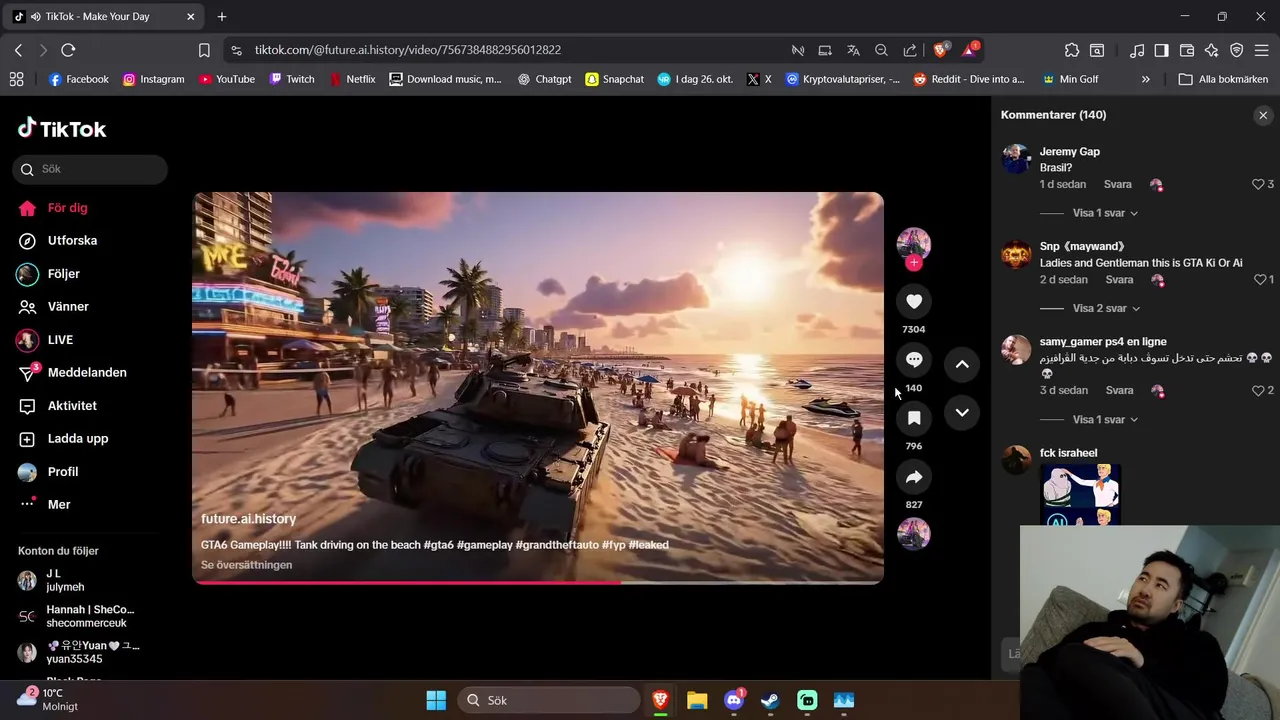Image resolution: width=1280 pixels, height=720 pixels.
Task: Like the video with the heart icon
Action: coord(914,301)
